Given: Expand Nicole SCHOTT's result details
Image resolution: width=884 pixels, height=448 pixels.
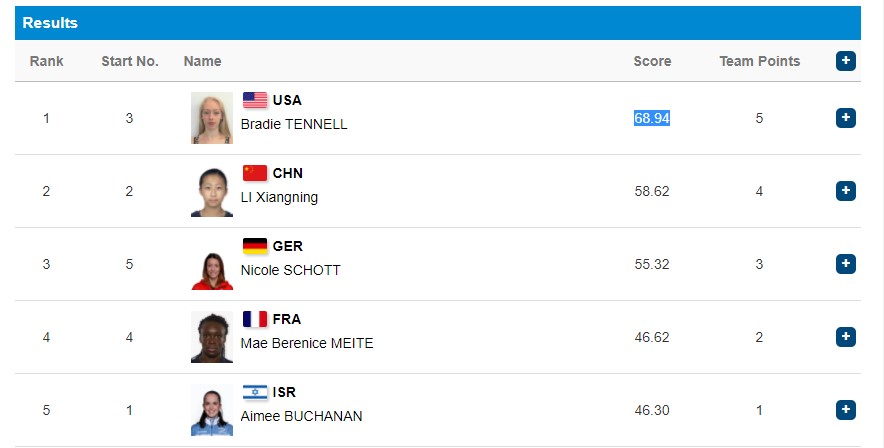Looking at the screenshot, I should coord(846,264).
